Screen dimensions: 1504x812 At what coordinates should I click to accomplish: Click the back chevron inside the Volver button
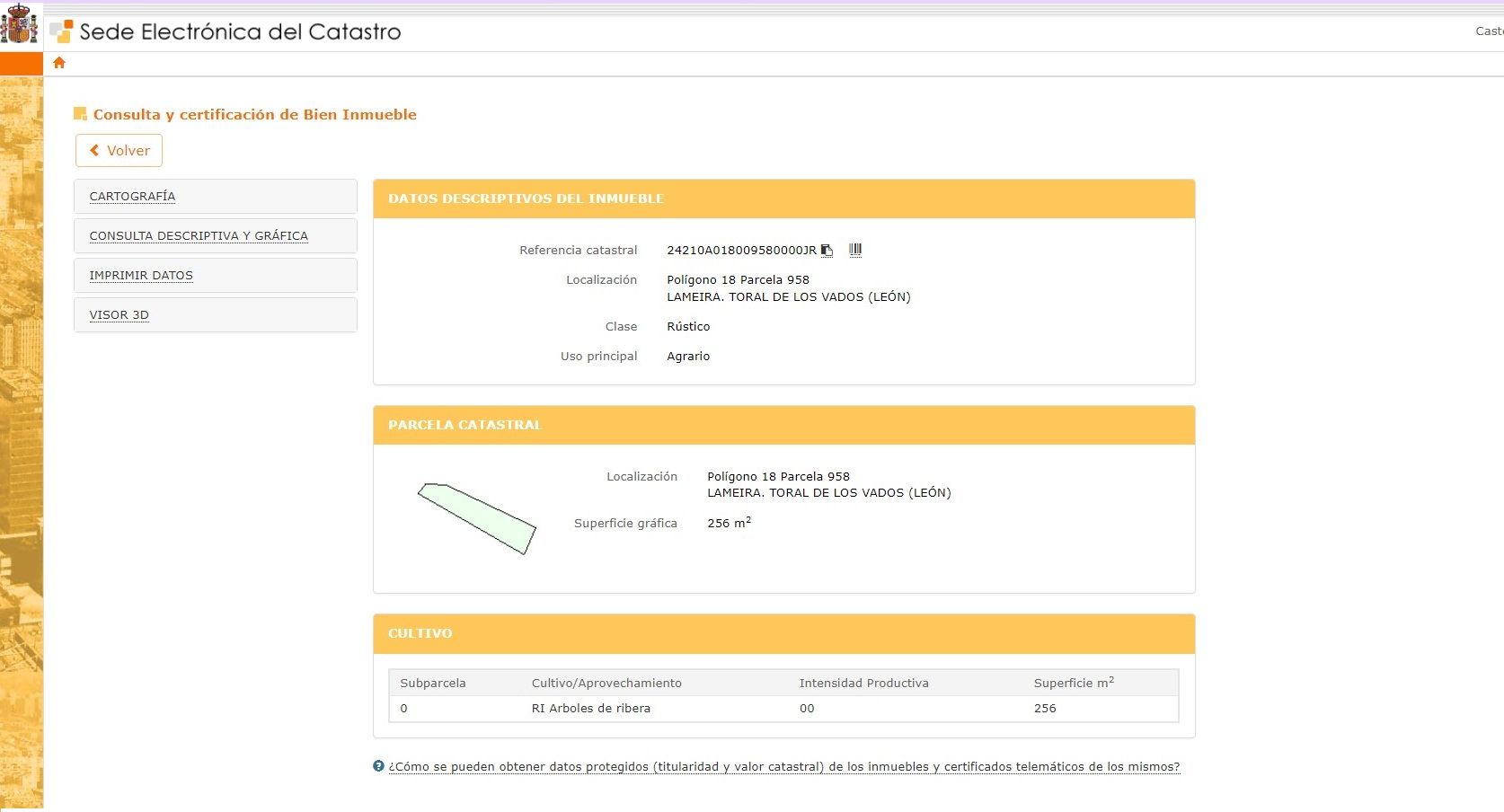(94, 150)
